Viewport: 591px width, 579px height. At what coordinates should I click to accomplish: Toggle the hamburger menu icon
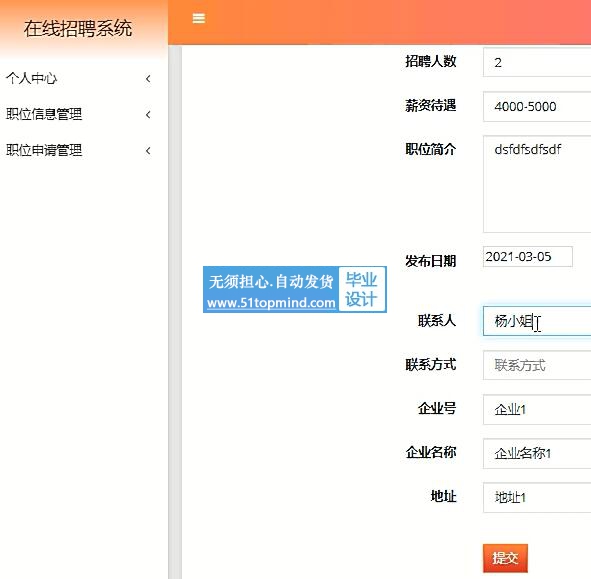click(x=199, y=18)
